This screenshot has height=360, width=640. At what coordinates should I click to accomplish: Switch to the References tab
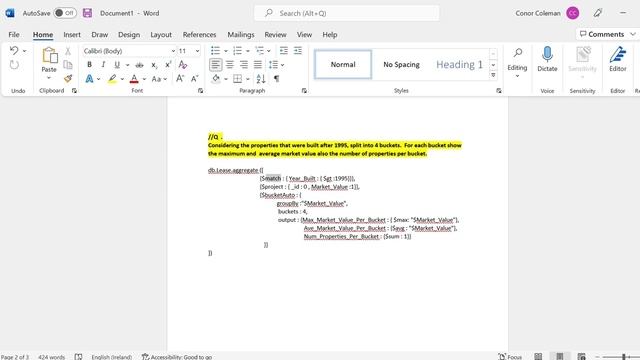point(199,35)
